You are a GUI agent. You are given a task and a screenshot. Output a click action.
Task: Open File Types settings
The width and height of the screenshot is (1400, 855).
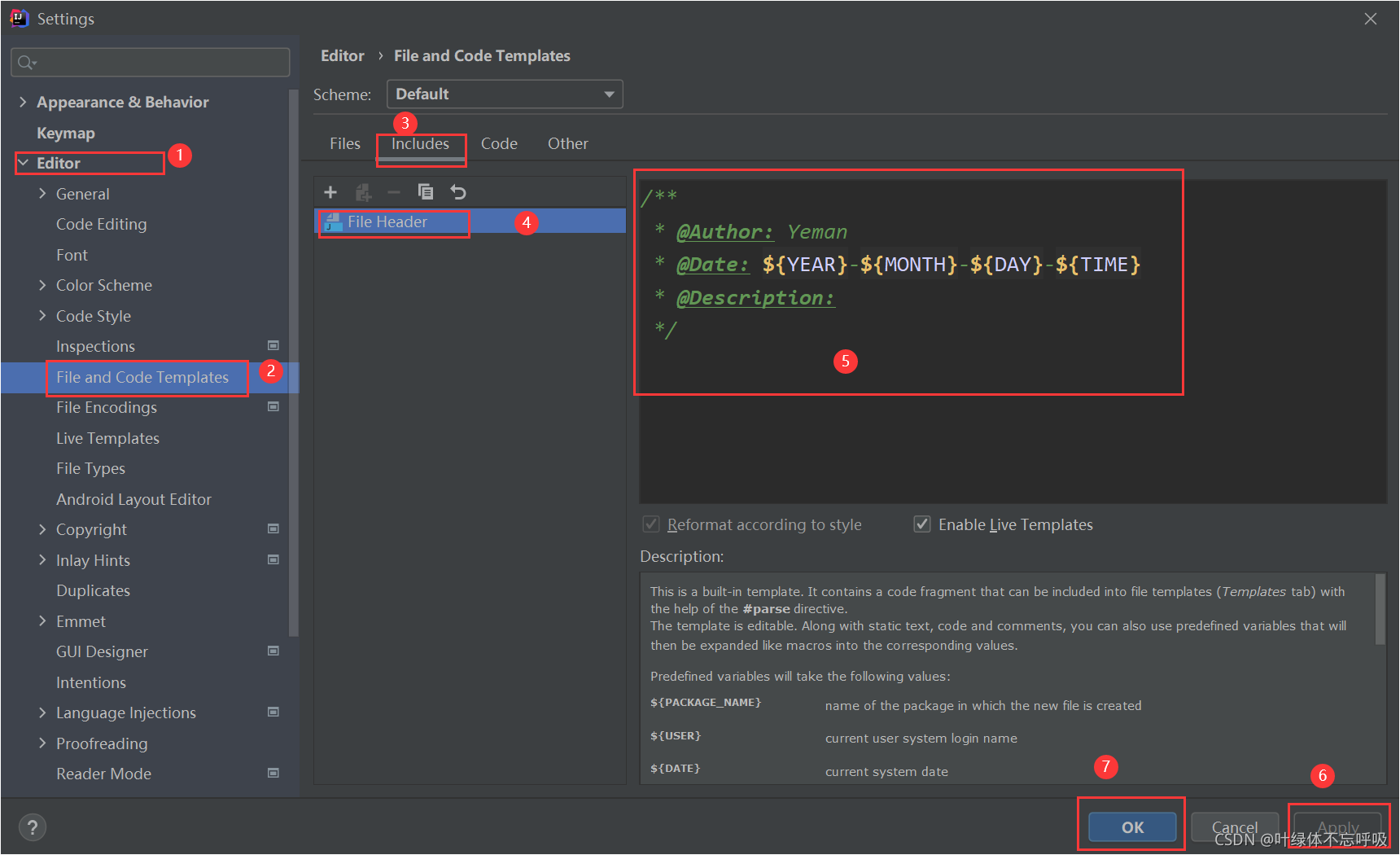90,468
